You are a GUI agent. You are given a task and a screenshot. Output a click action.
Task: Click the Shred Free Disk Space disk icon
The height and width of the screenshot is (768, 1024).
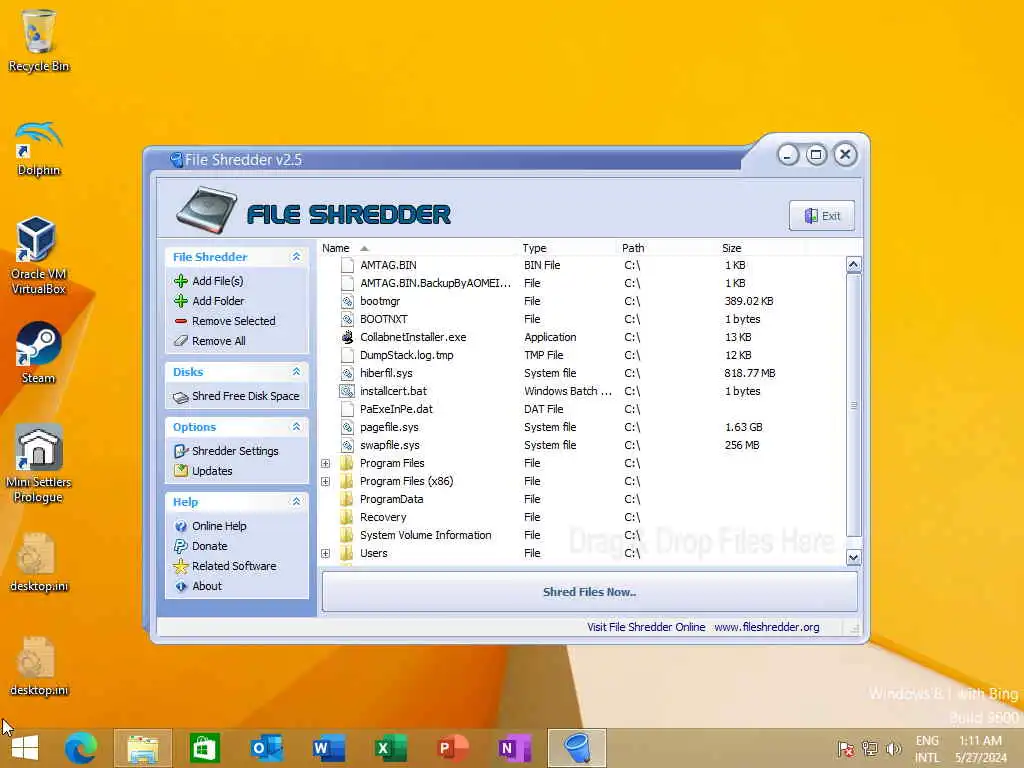(181, 396)
